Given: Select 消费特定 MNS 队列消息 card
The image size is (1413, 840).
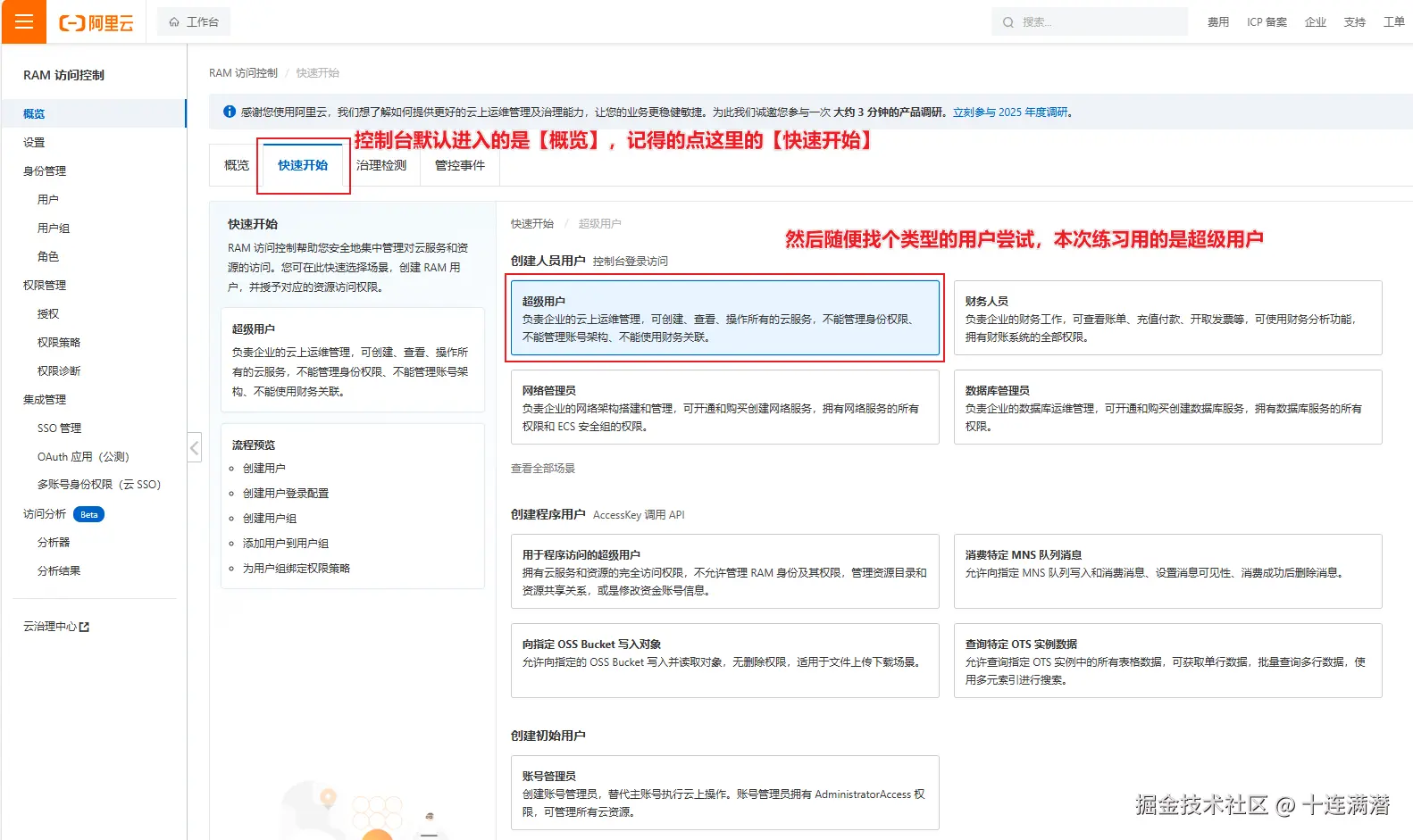Looking at the screenshot, I should pos(1168,571).
